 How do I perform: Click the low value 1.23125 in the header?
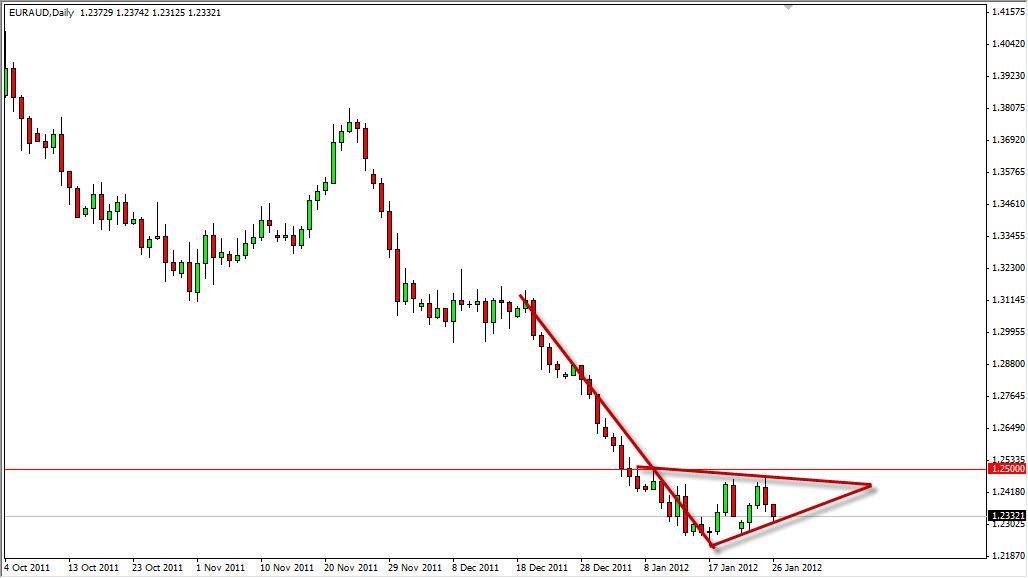click(x=168, y=12)
